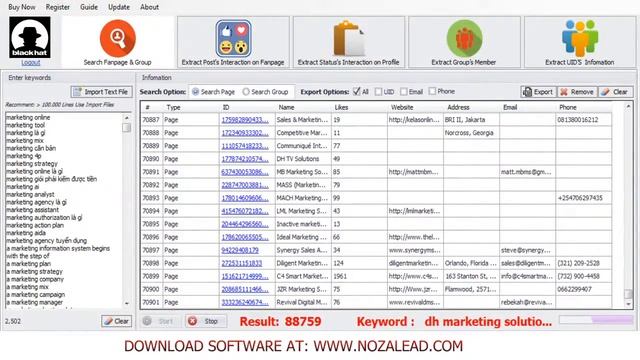
Task: Click keyword list scrollbar up arrow
Action: pyautogui.click(x=127, y=118)
